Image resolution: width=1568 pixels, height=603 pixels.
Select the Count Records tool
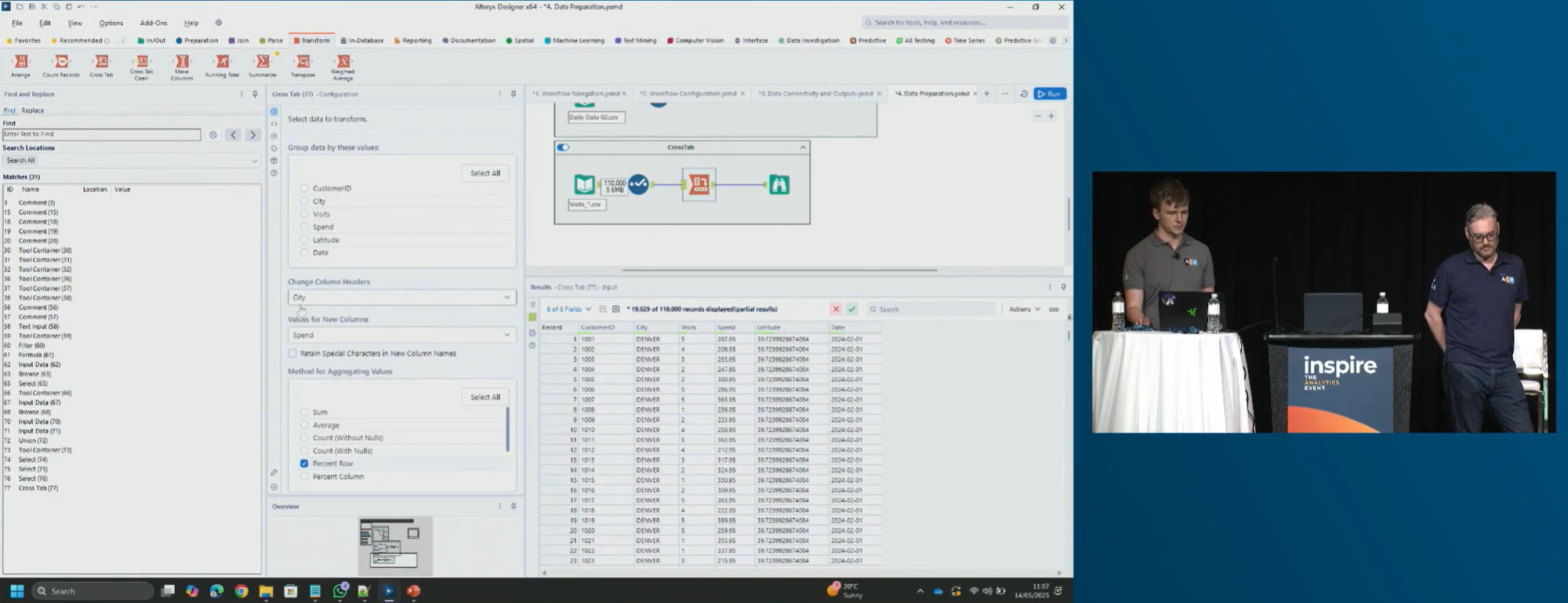61,66
